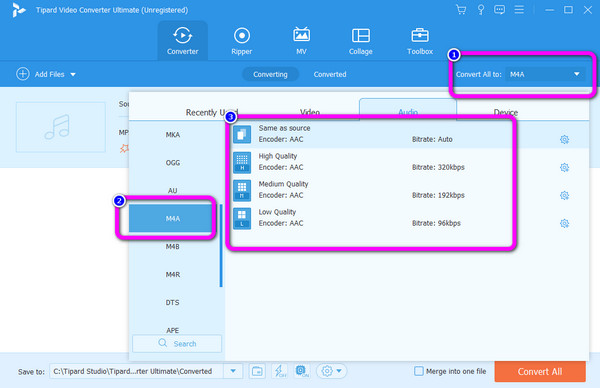Choose APE audio format
Image resolution: width=600 pixels, height=388 pixels.
point(173,330)
